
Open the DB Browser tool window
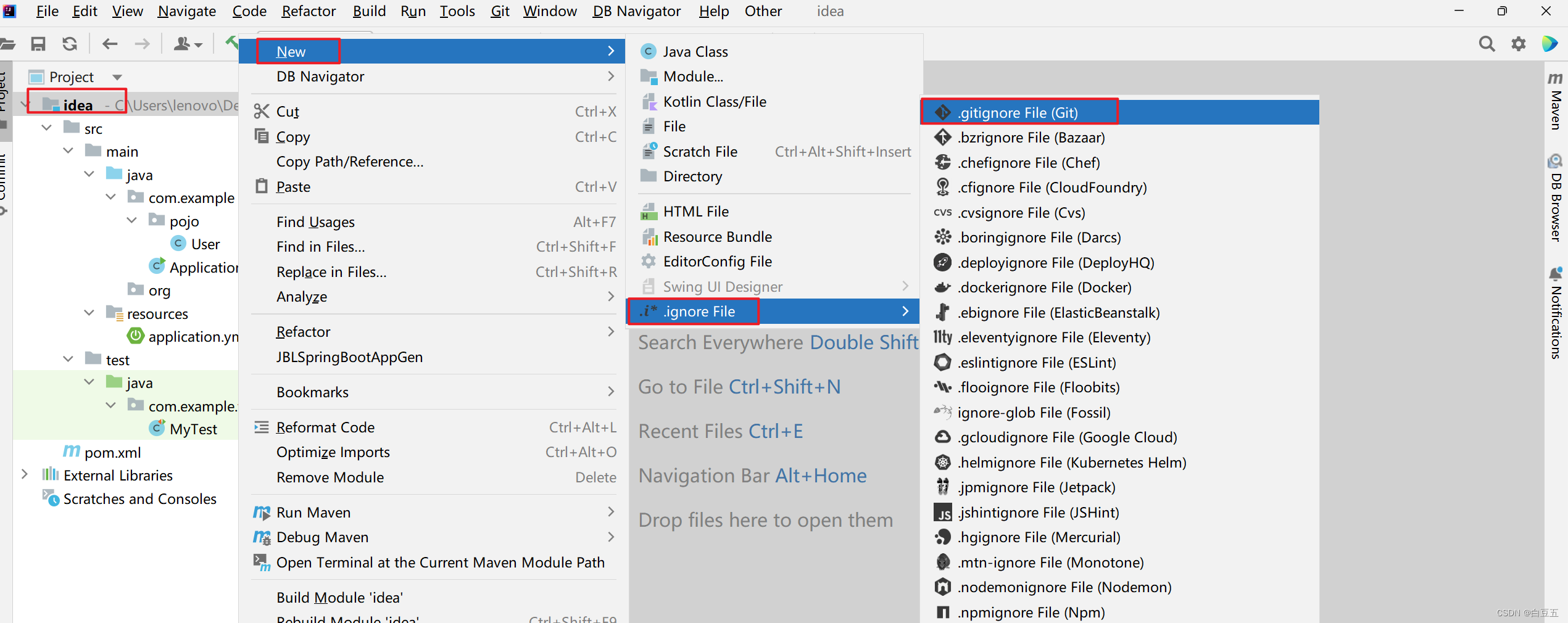(1555, 199)
